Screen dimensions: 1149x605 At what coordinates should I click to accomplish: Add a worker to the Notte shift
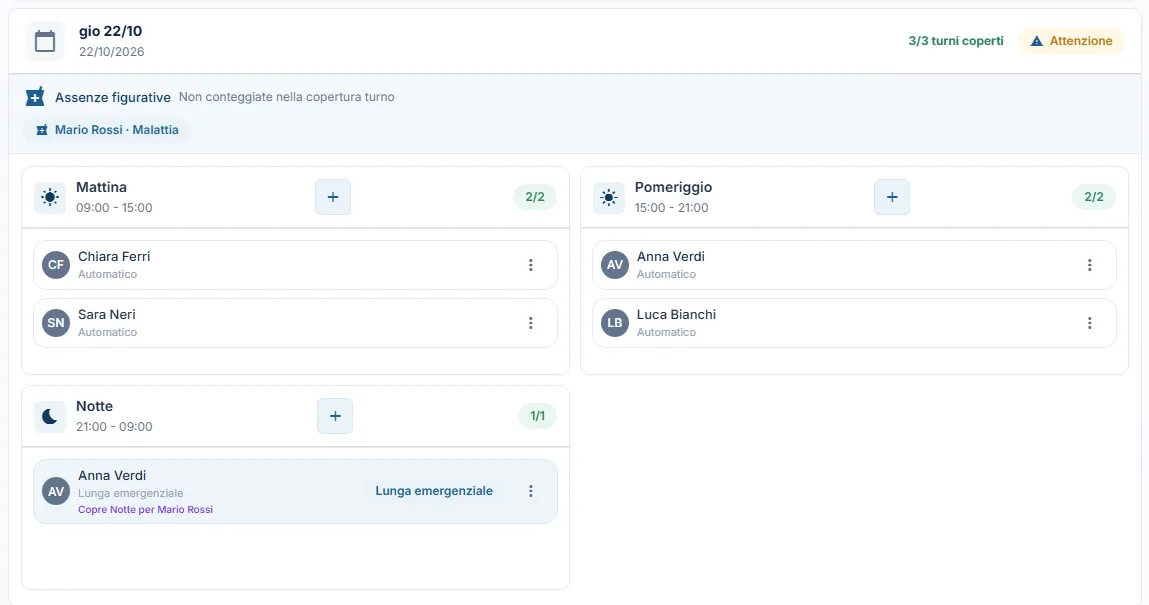[x=335, y=416]
